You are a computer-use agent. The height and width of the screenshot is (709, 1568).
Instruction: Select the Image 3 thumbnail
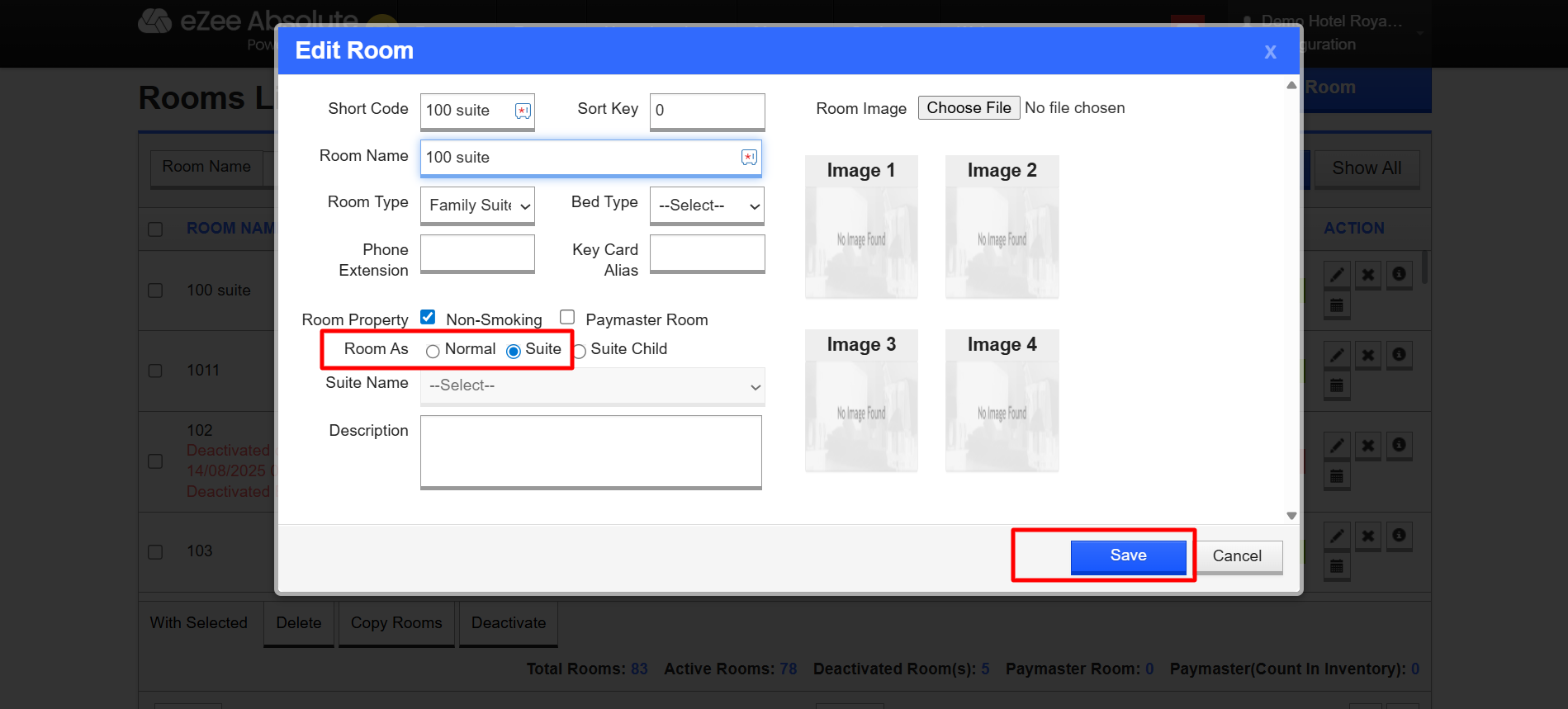[x=861, y=401]
